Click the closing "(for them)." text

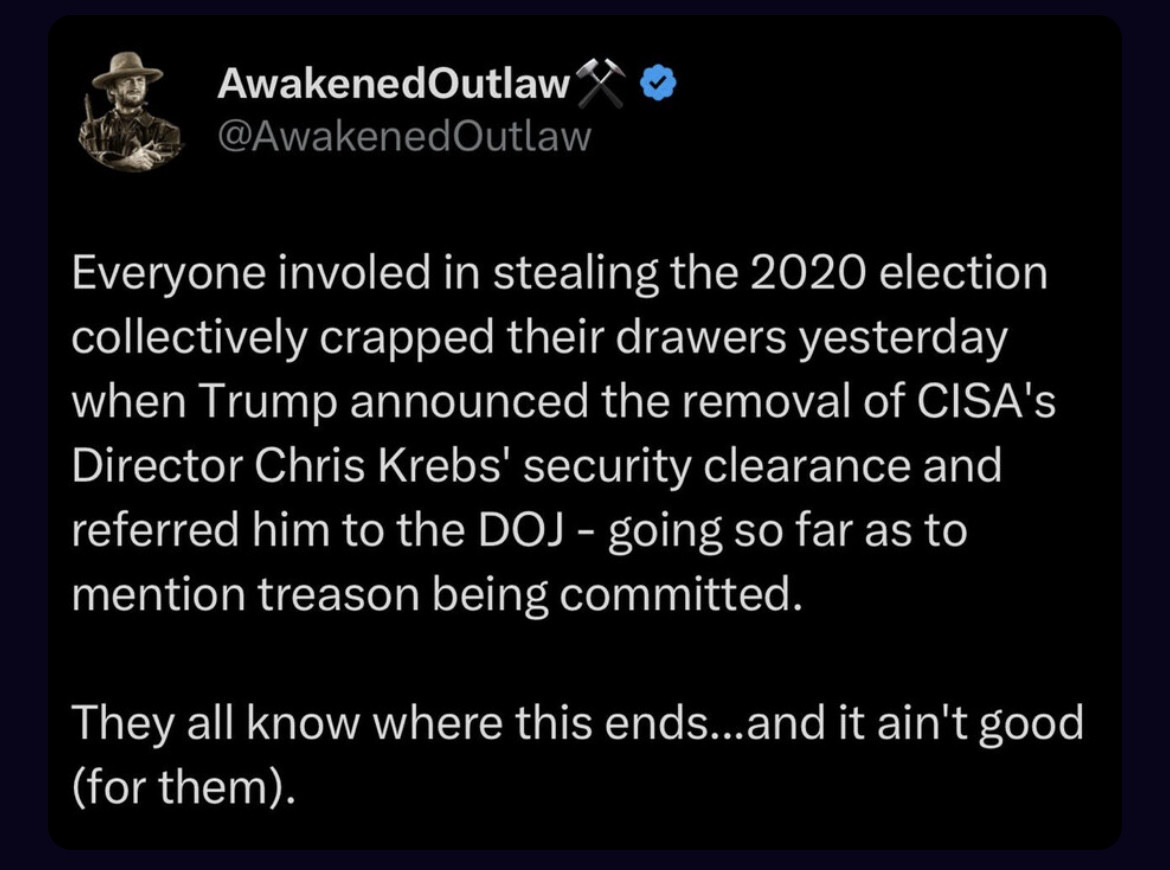point(184,786)
